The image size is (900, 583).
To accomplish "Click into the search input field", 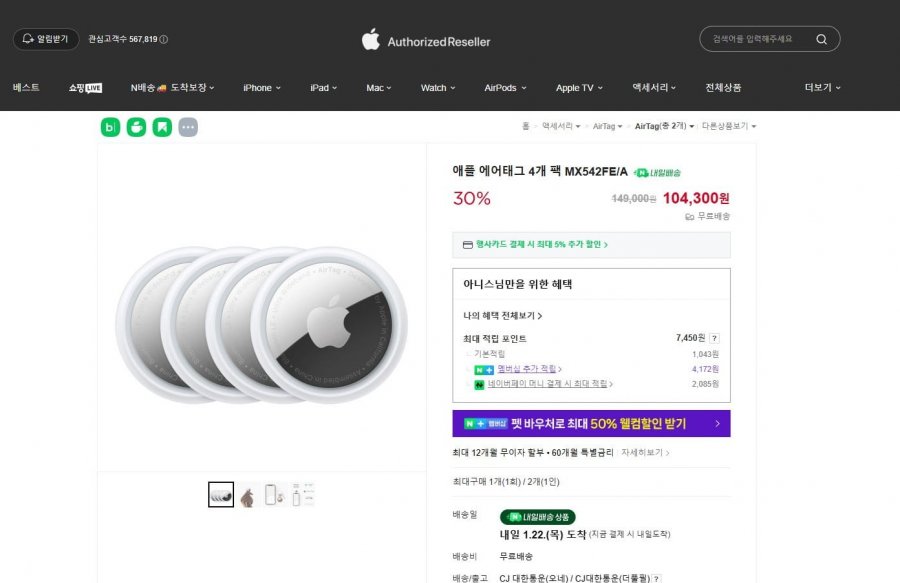I will pos(755,39).
